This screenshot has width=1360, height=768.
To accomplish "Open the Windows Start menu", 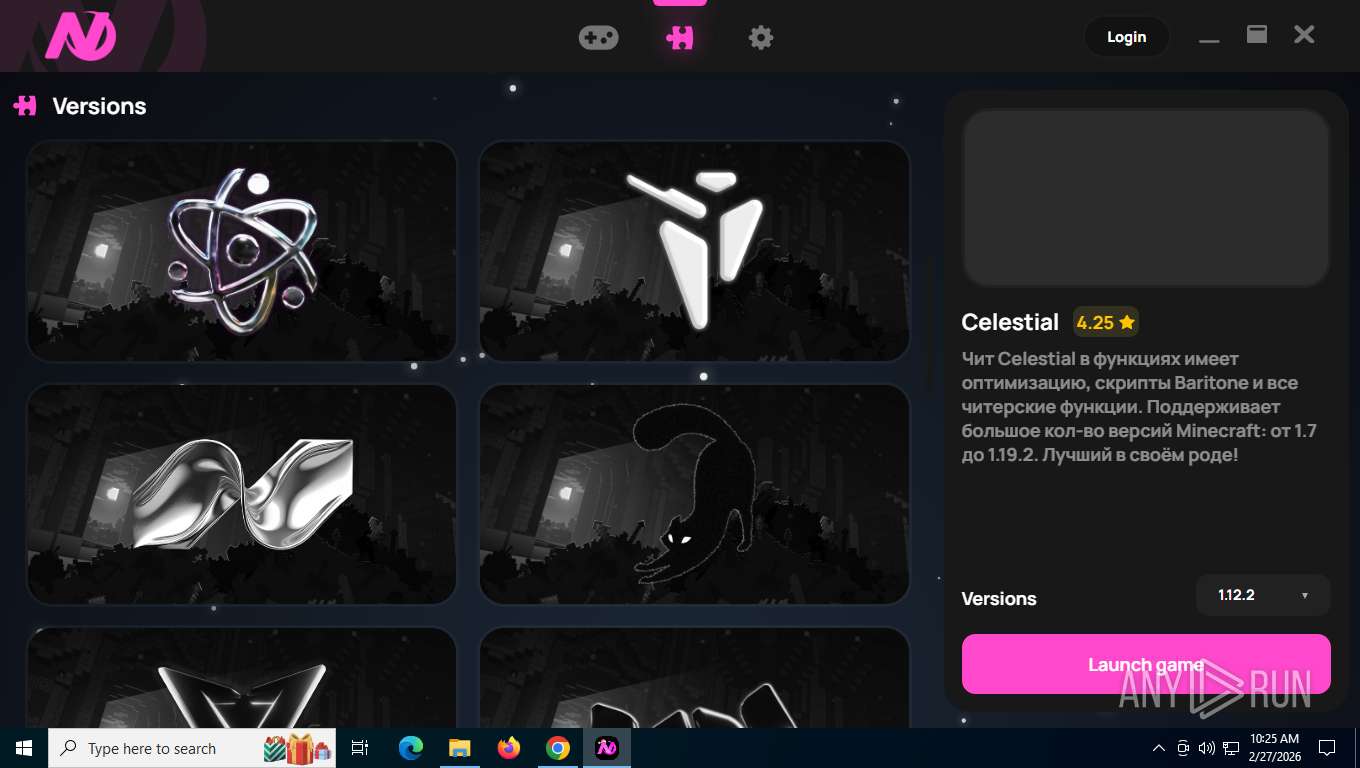I will click(x=24, y=748).
